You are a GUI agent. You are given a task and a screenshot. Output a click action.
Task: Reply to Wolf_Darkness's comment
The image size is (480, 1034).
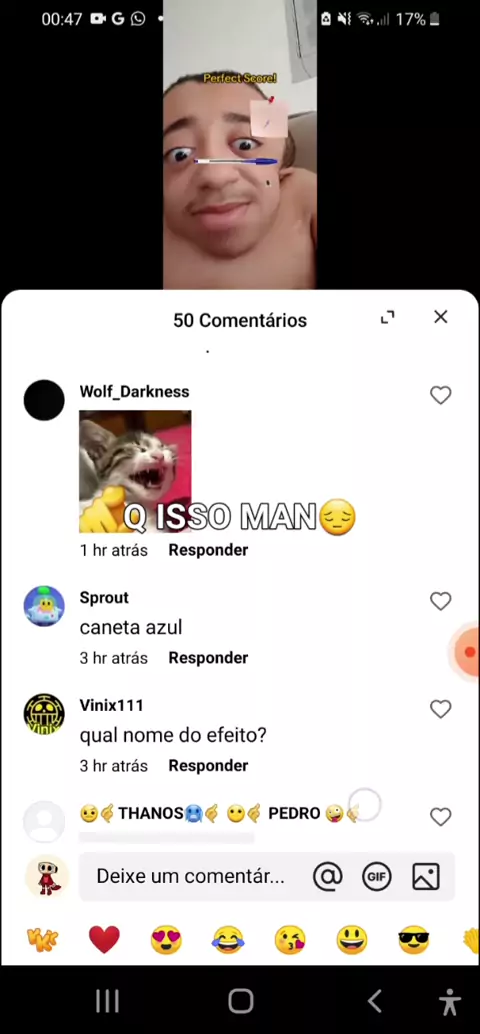[208, 550]
